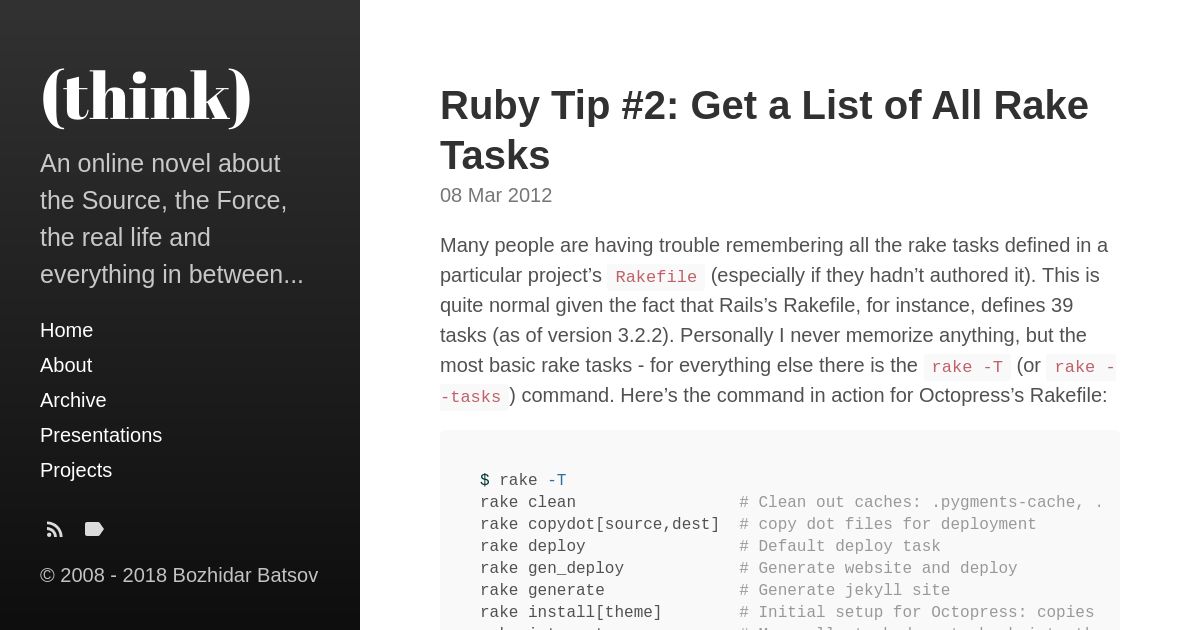Open the Presentations link
The width and height of the screenshot is (1200, 630).
click(101, 435)
